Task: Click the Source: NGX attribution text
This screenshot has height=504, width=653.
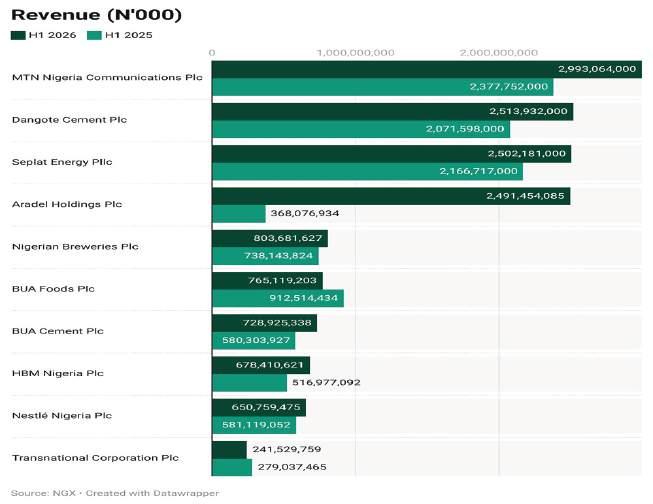Action: click(43, 493)
